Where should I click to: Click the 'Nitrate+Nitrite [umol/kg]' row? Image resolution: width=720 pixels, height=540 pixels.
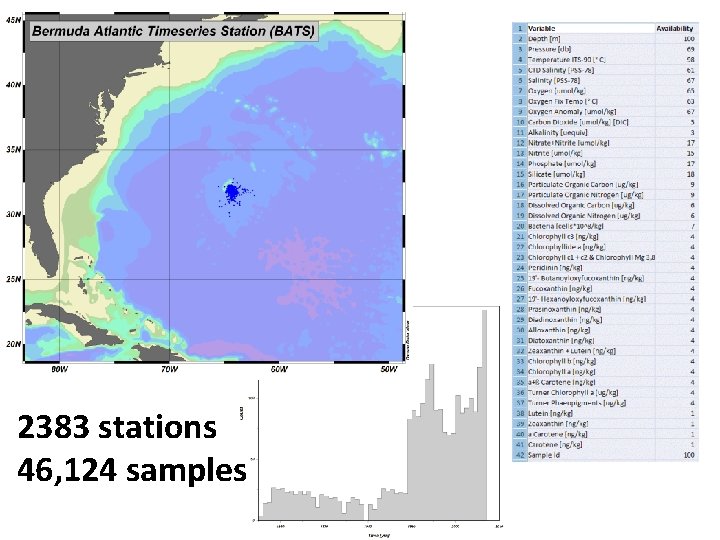point(605,143)
